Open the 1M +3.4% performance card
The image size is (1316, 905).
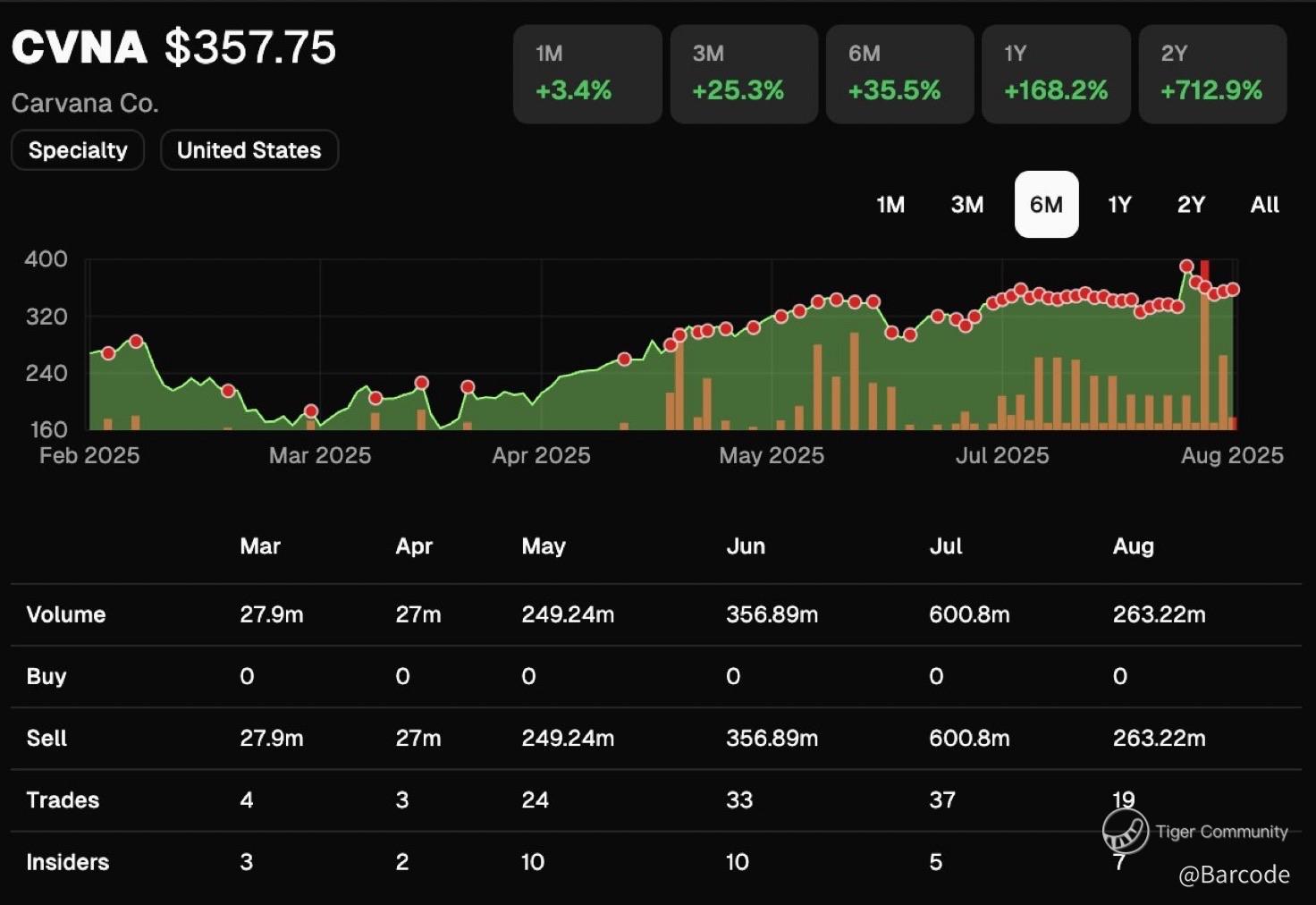point(587,74)
